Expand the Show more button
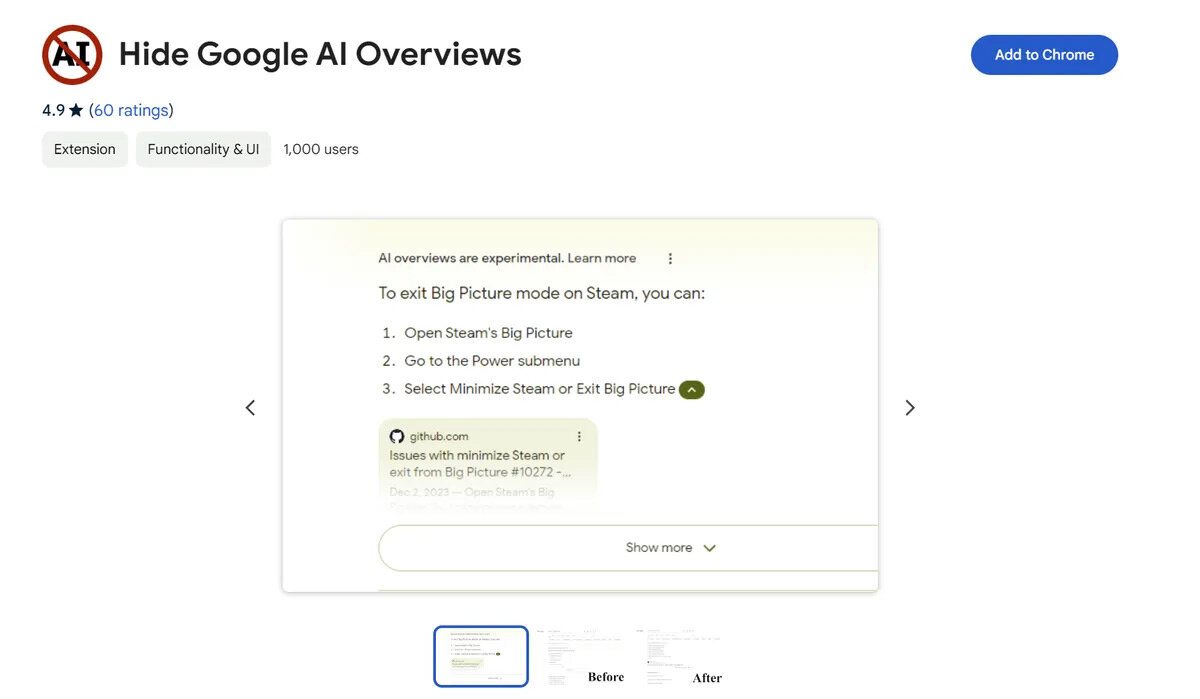The image size is (1200, 699). (628, 548)
